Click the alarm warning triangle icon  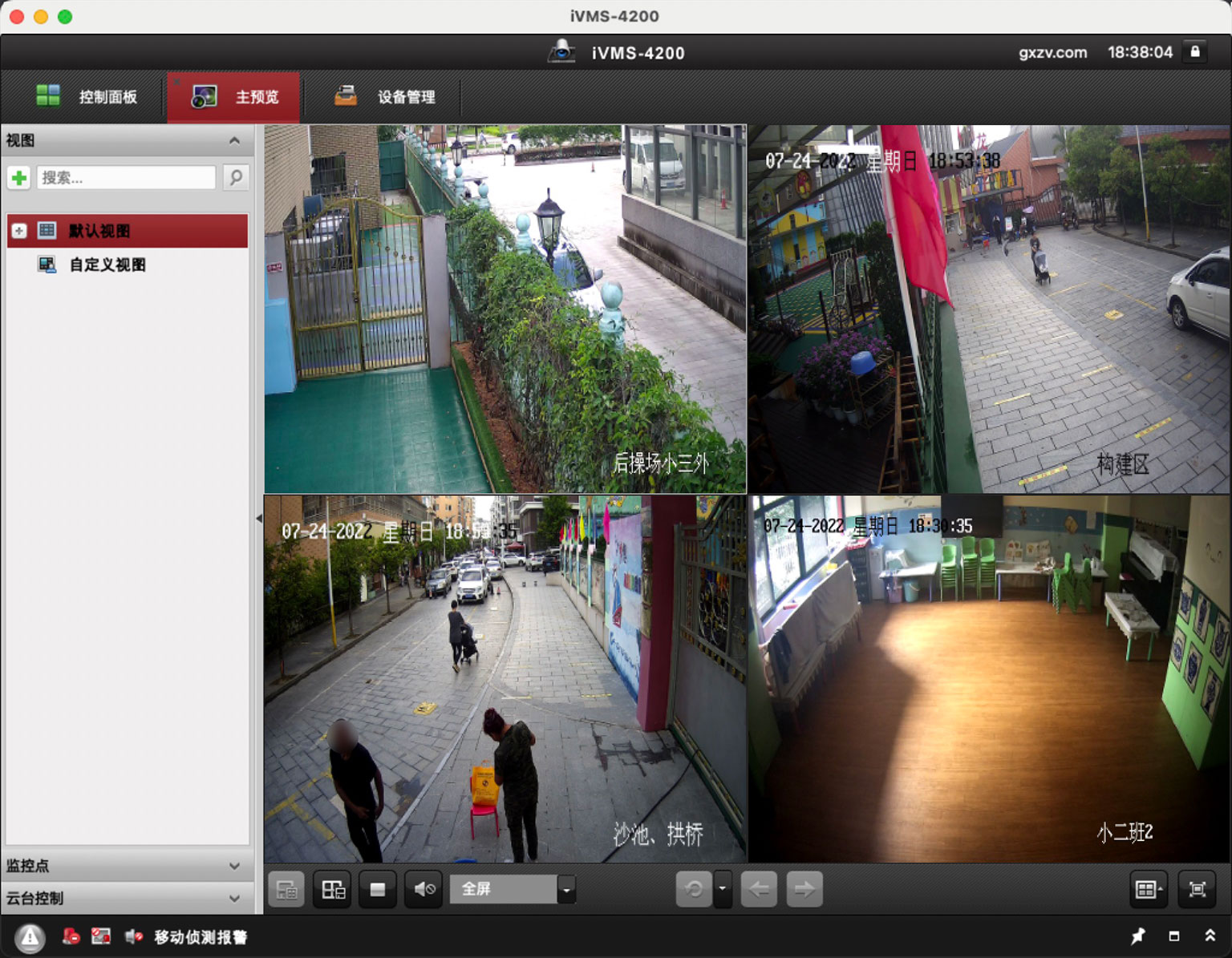point(30,936)
